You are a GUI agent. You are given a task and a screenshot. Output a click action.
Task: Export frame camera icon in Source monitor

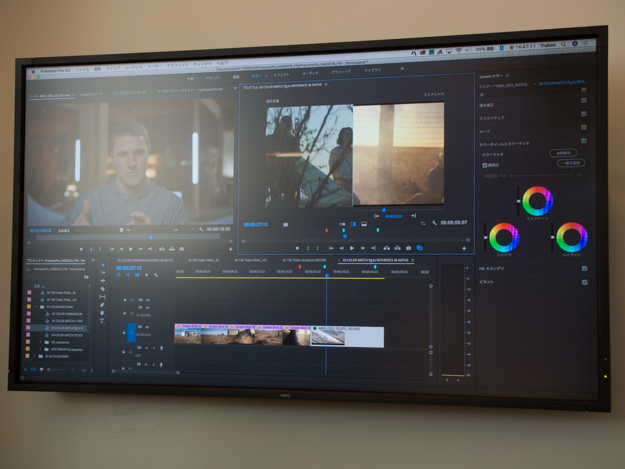pos(182,249)
